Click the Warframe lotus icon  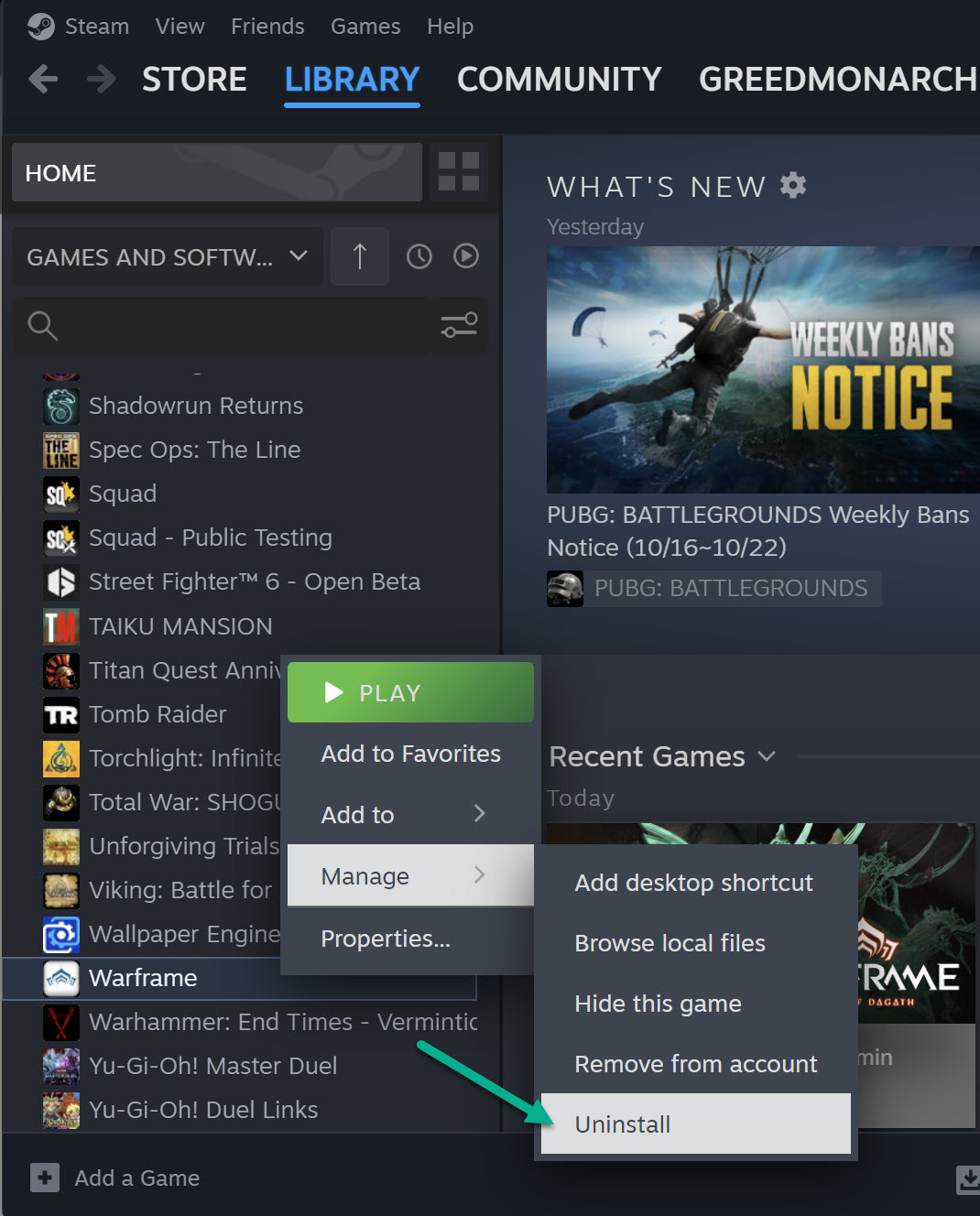point(61,978)
